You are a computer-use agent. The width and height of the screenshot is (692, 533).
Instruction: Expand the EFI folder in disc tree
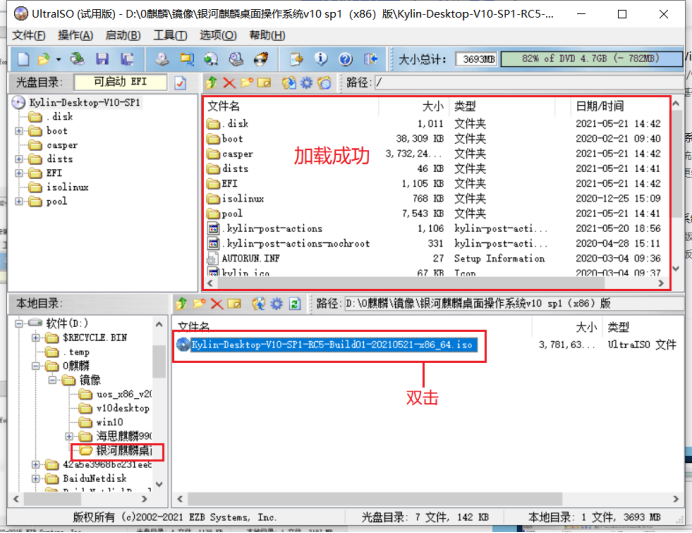(19, 173)
